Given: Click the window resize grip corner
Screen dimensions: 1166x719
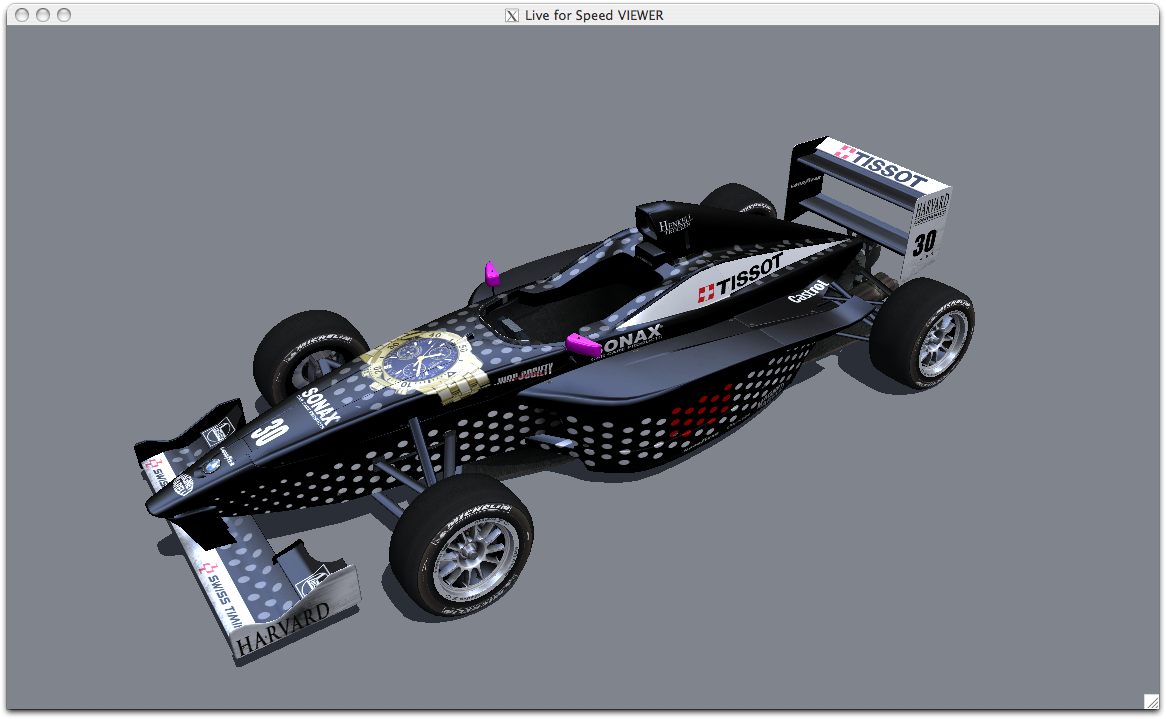Looking at the screenshot, I should click(x=1151, y=700).
